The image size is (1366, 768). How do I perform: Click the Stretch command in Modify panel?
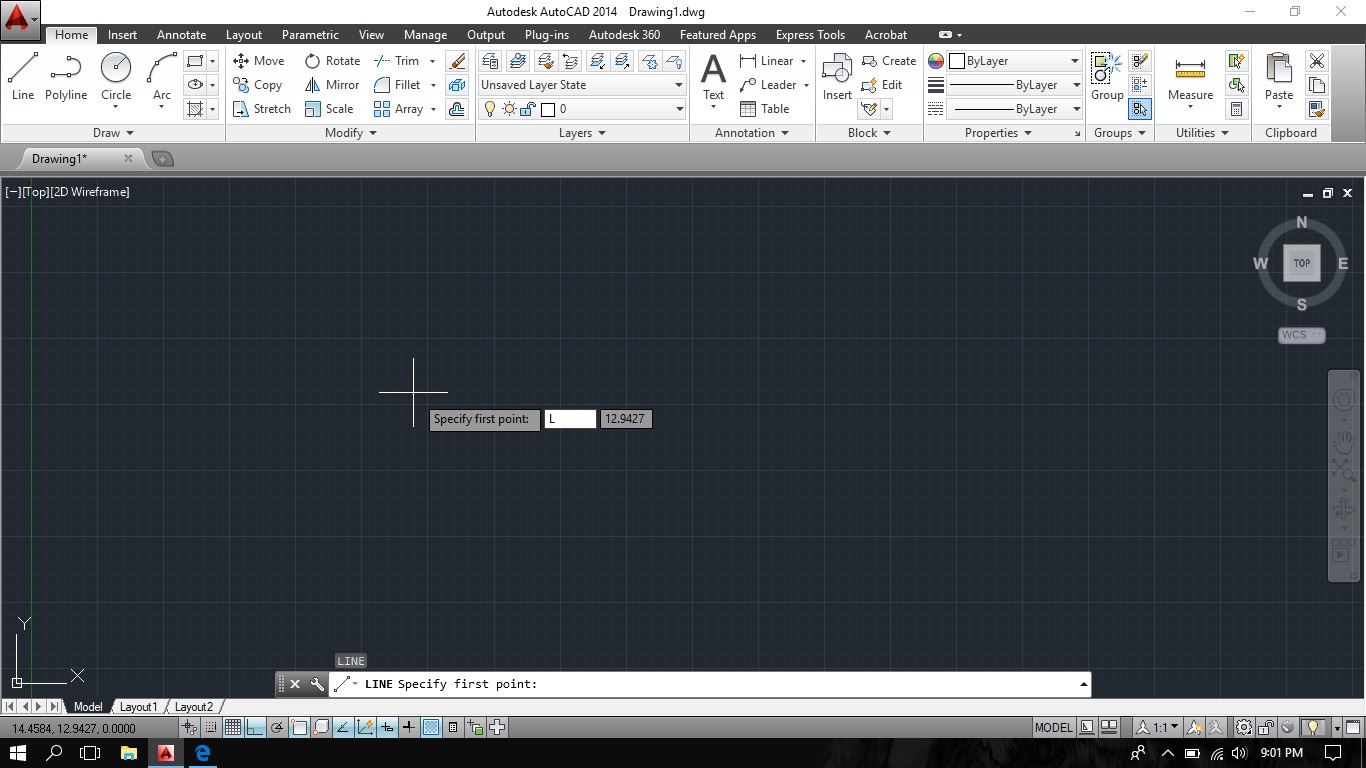tap(261, 109)
